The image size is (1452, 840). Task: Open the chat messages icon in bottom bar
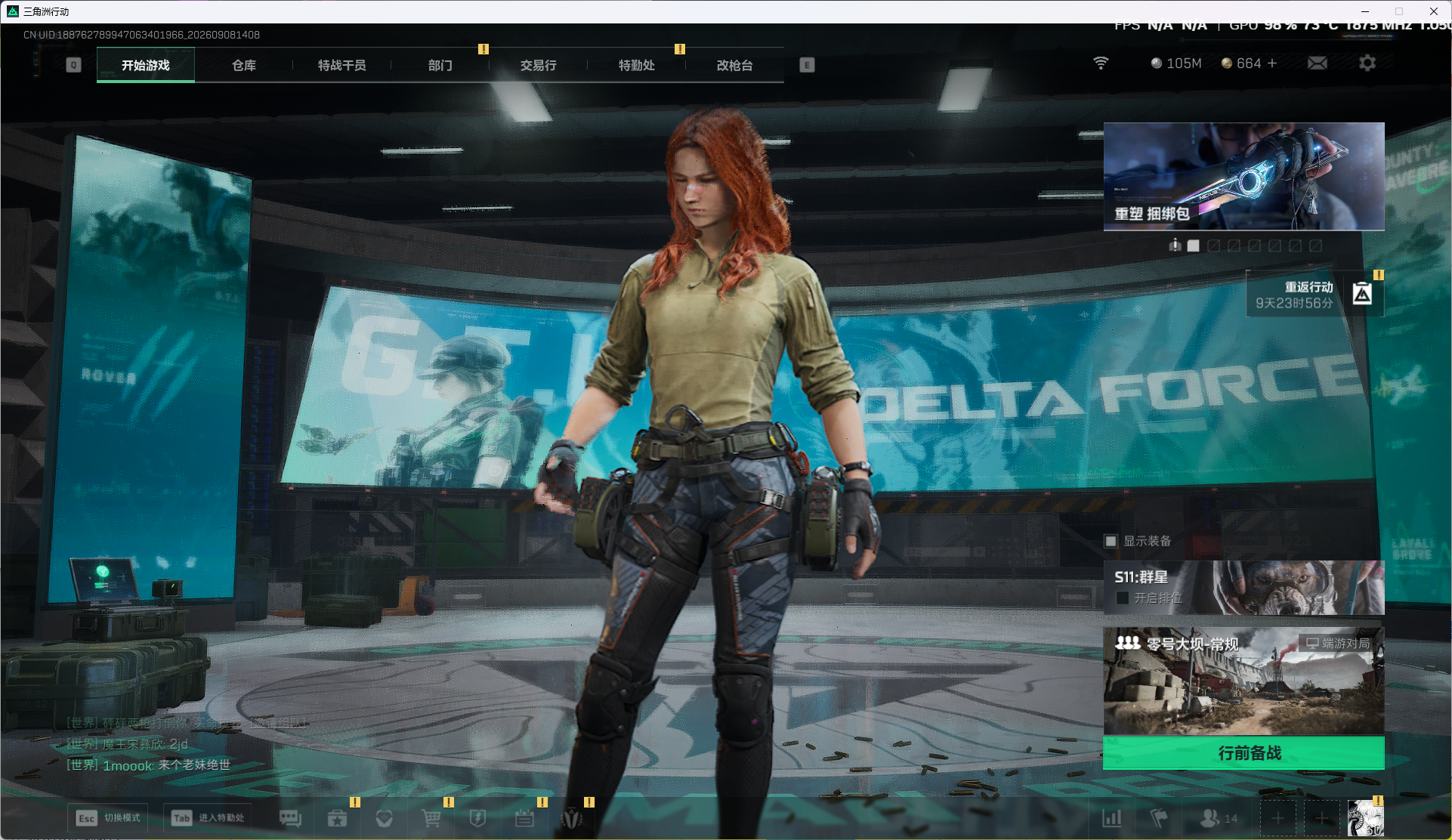(x=290, y=818)
